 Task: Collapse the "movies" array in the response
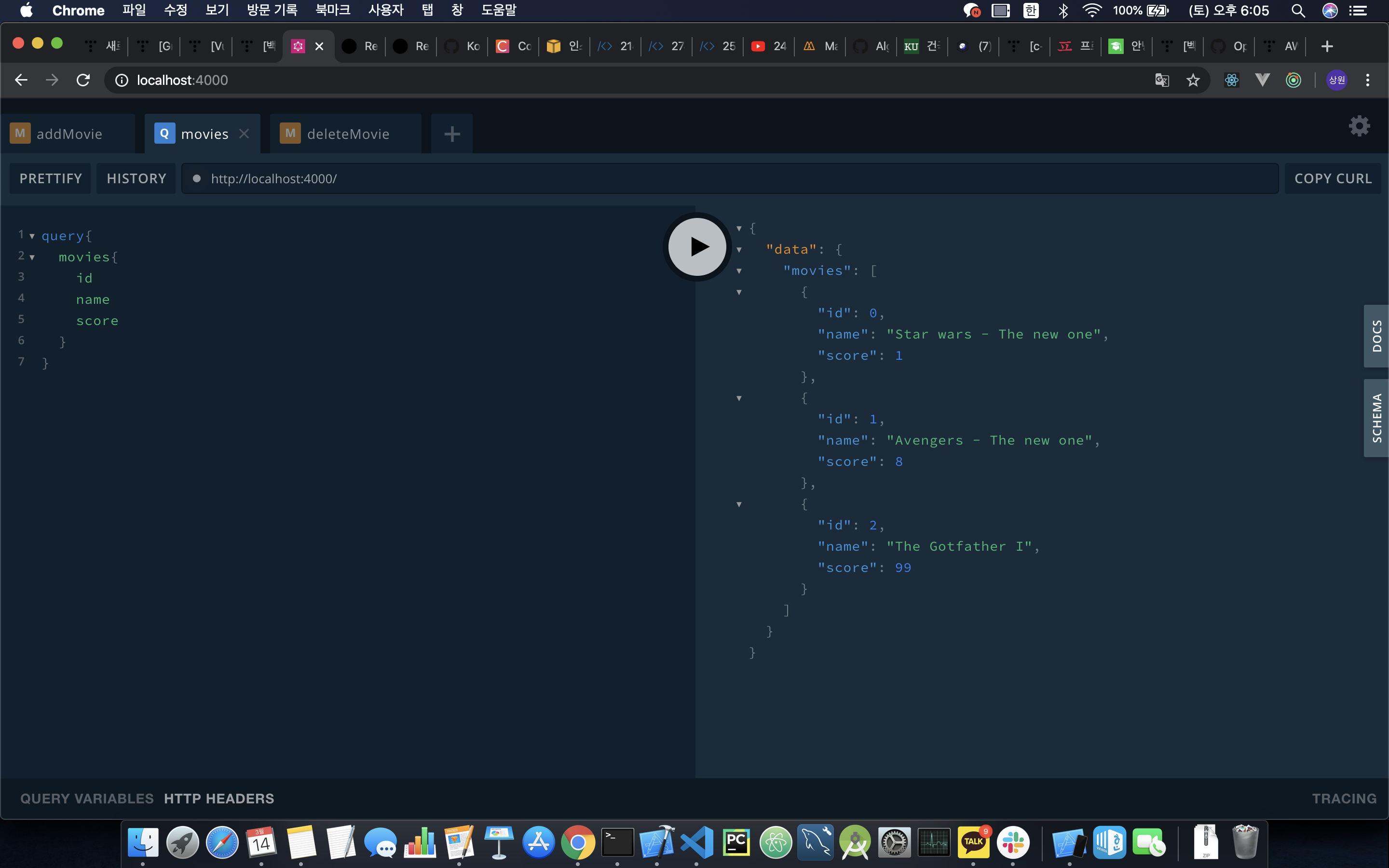click(739, 271)
